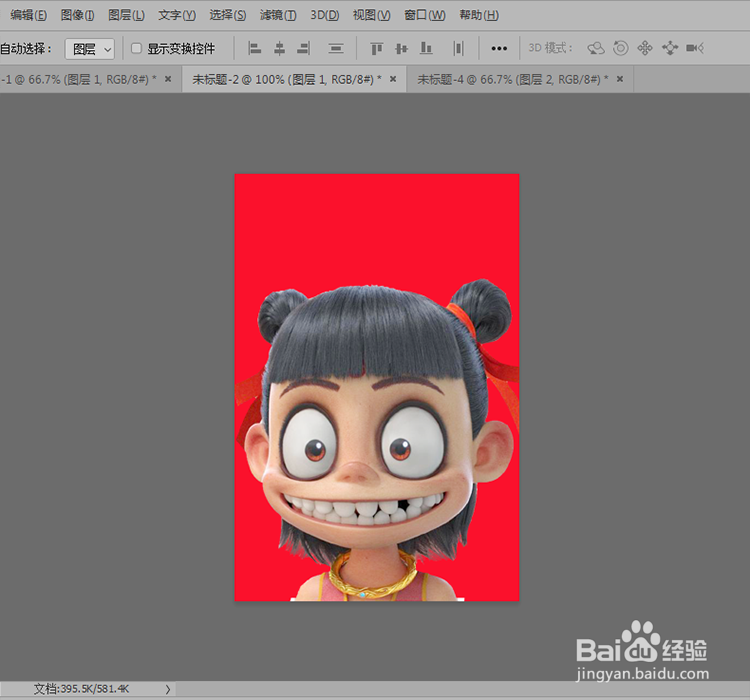Open the 窗口(W) menu
The width and height of the screenshot is (750, 700).
coord(425,15)
